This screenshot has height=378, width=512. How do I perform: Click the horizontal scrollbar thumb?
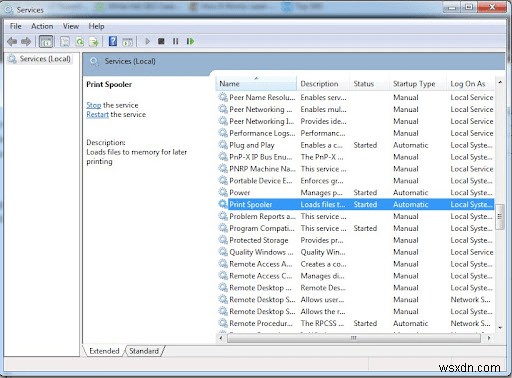pyautogui.click(x=354, y=338)
